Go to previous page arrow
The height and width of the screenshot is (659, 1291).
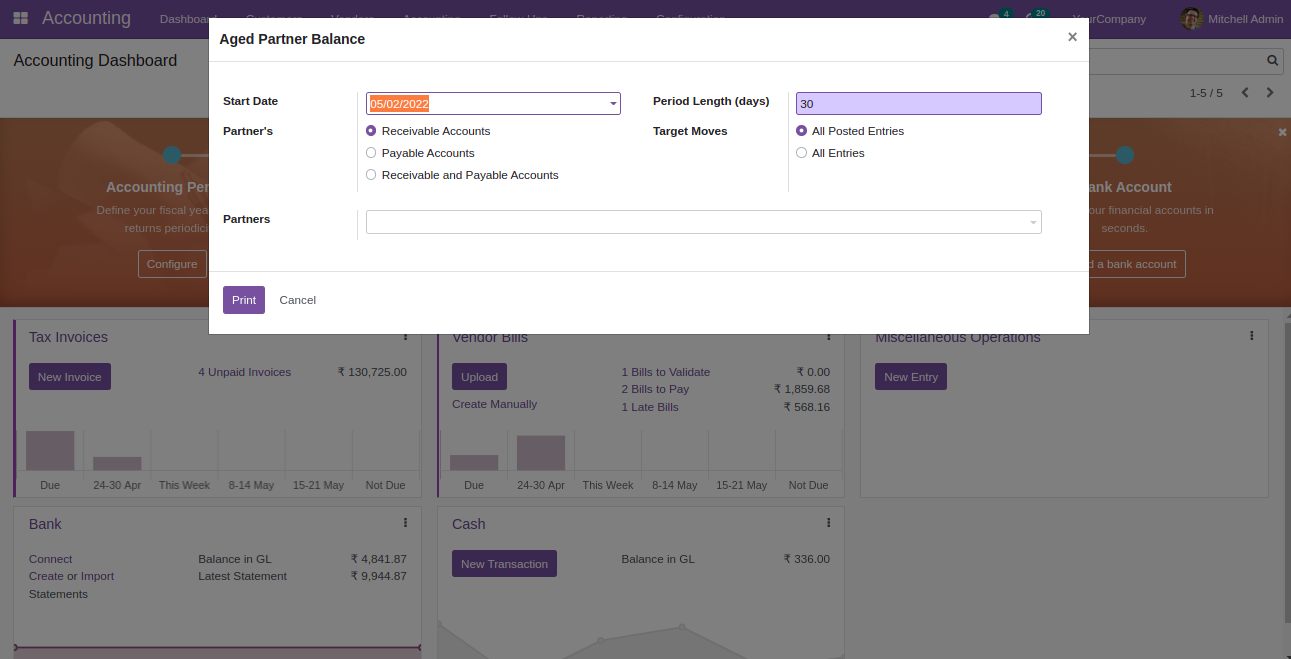tap(1245, 93)
